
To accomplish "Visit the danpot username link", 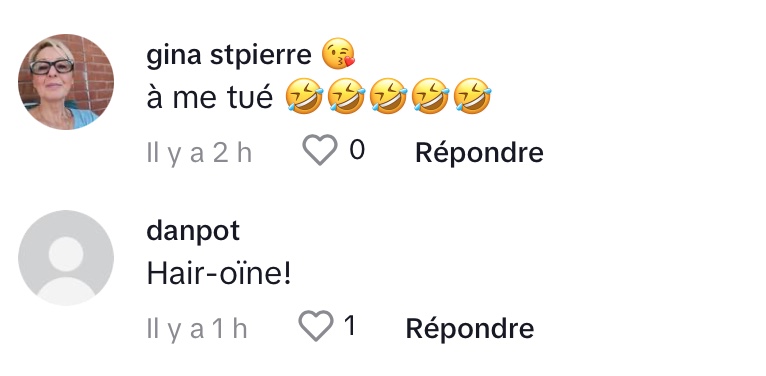I will (x=193, y=230).
